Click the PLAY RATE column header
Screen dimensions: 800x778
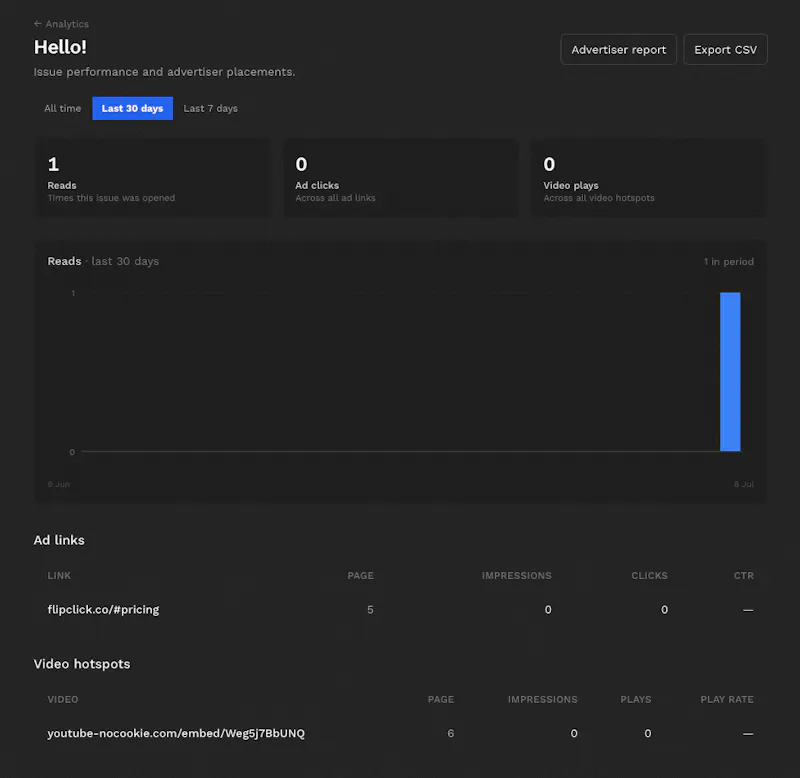pyautogui.click(x=727, y=699)
